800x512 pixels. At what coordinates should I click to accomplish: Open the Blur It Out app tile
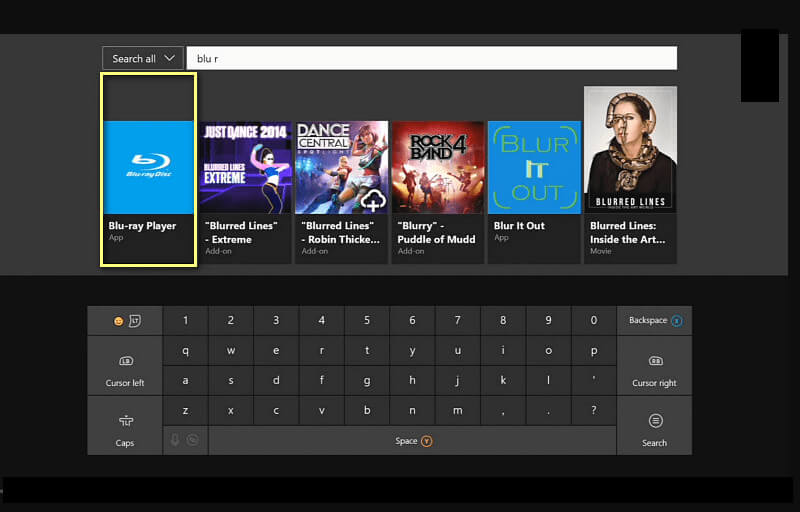[534, 192]
